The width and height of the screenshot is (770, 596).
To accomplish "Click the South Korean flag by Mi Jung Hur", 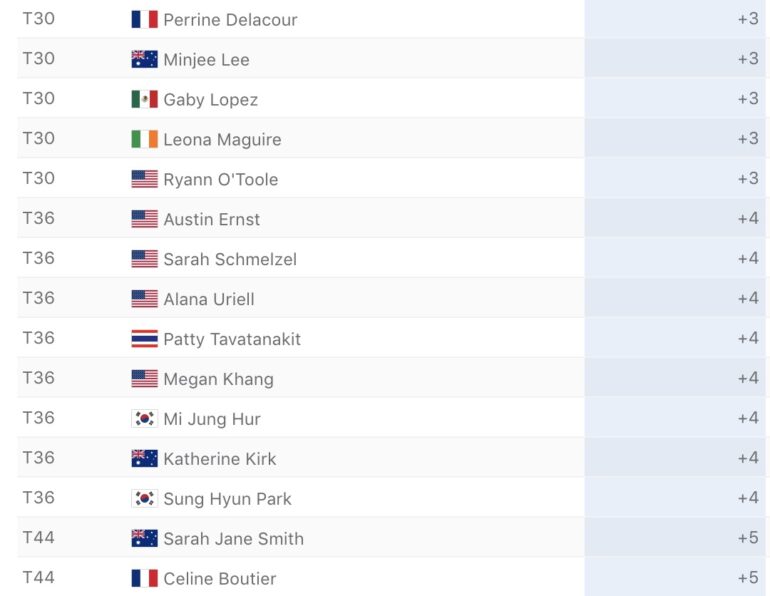I will (144, 419).
